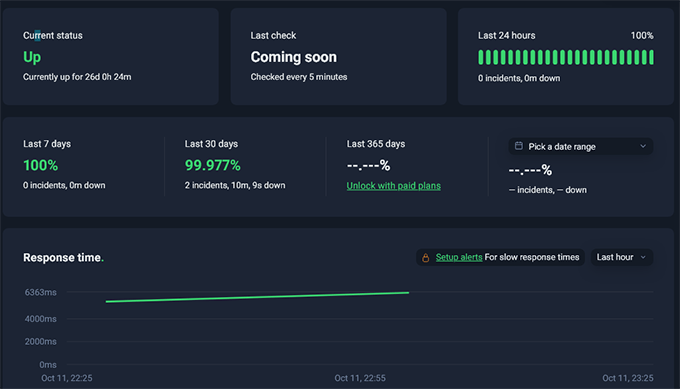Image resolution: width=680 pixels, height=389 pixels.
Task: Click the last bar of Last 24 hours
Action: pyautogui.click(x=651, y=57)
